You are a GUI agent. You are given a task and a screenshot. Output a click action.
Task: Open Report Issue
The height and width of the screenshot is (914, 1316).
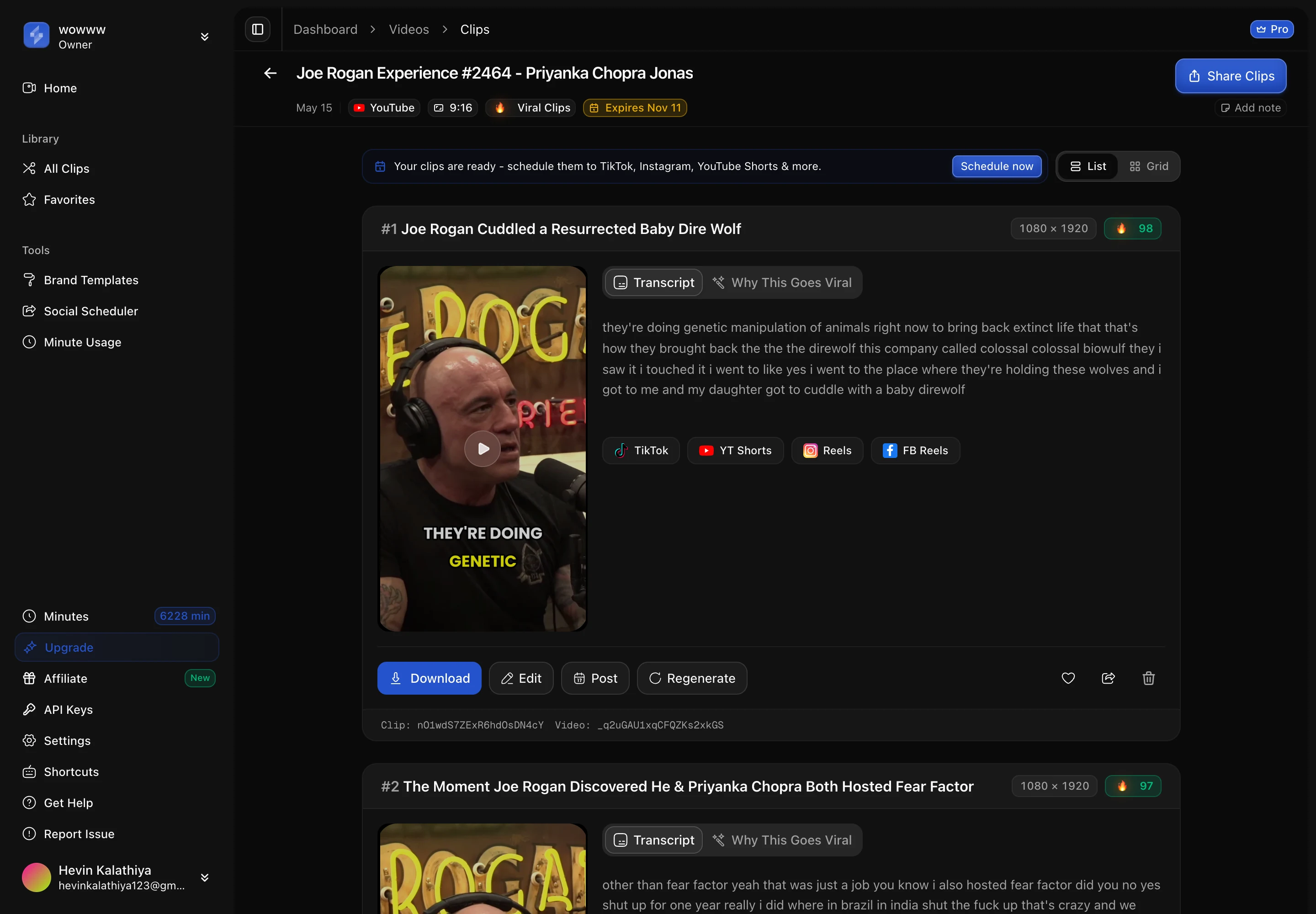click(117, 834)
